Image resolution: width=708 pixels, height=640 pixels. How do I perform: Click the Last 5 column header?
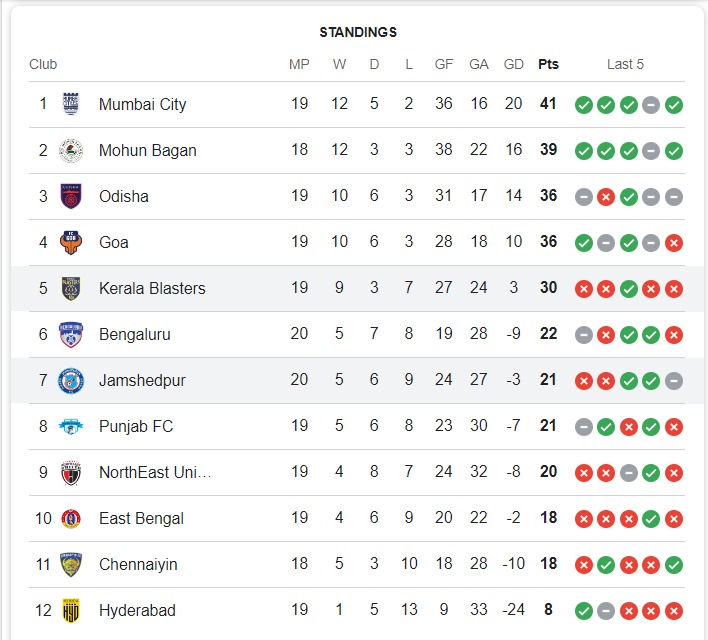click(625, 64)
